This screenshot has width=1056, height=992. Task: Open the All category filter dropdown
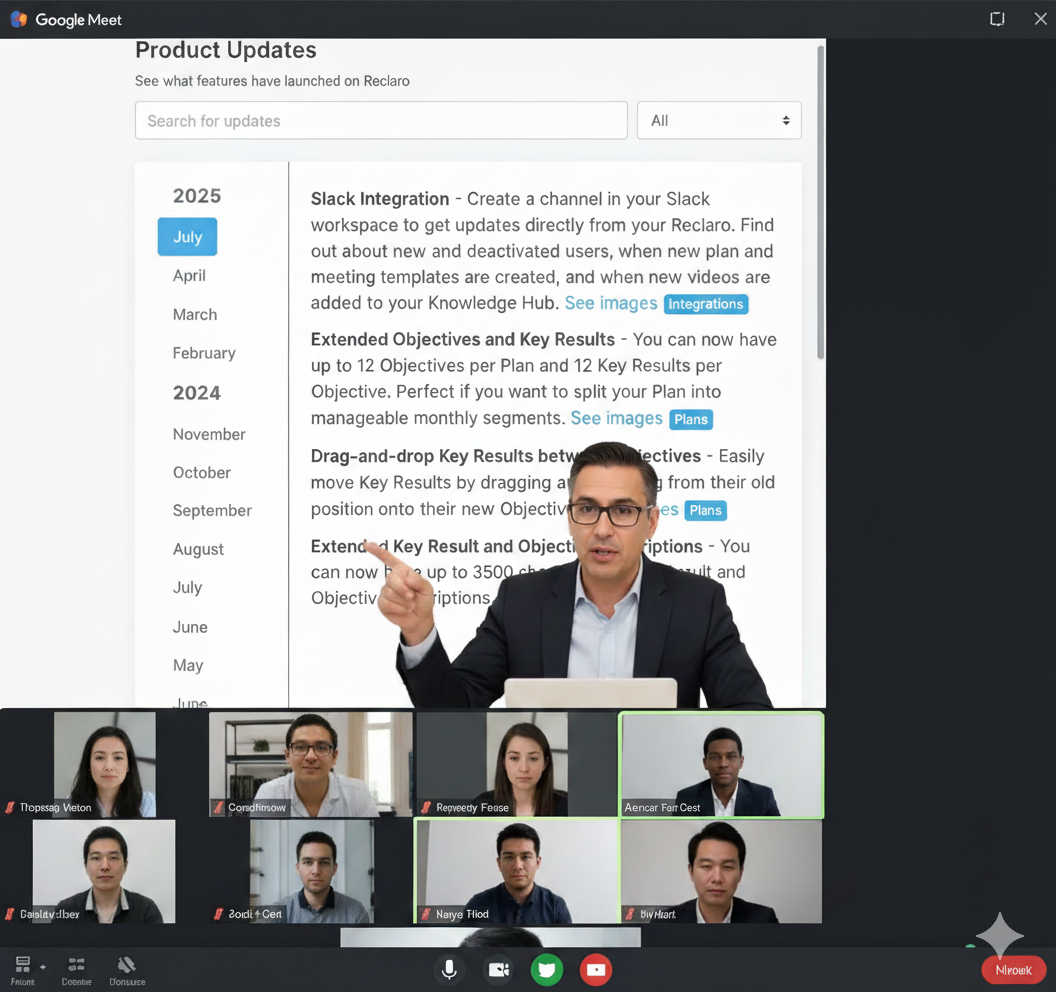[x=719, y=121]
